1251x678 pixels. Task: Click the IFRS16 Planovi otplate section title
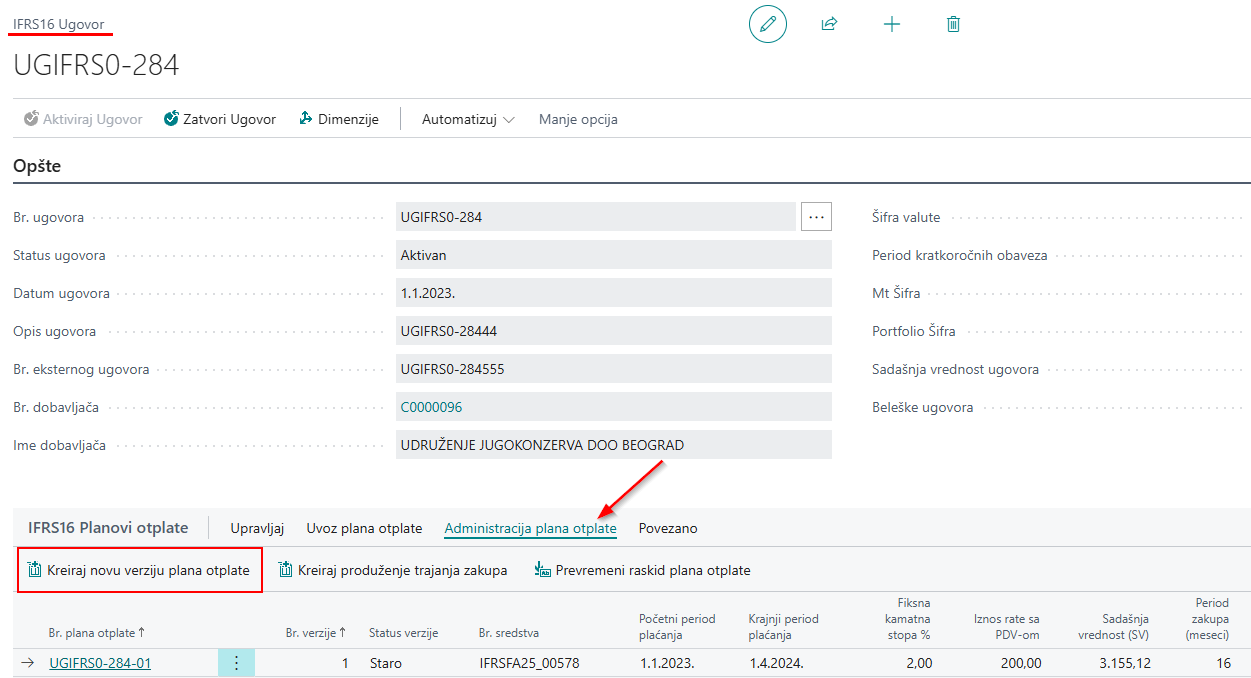[108, 528]
